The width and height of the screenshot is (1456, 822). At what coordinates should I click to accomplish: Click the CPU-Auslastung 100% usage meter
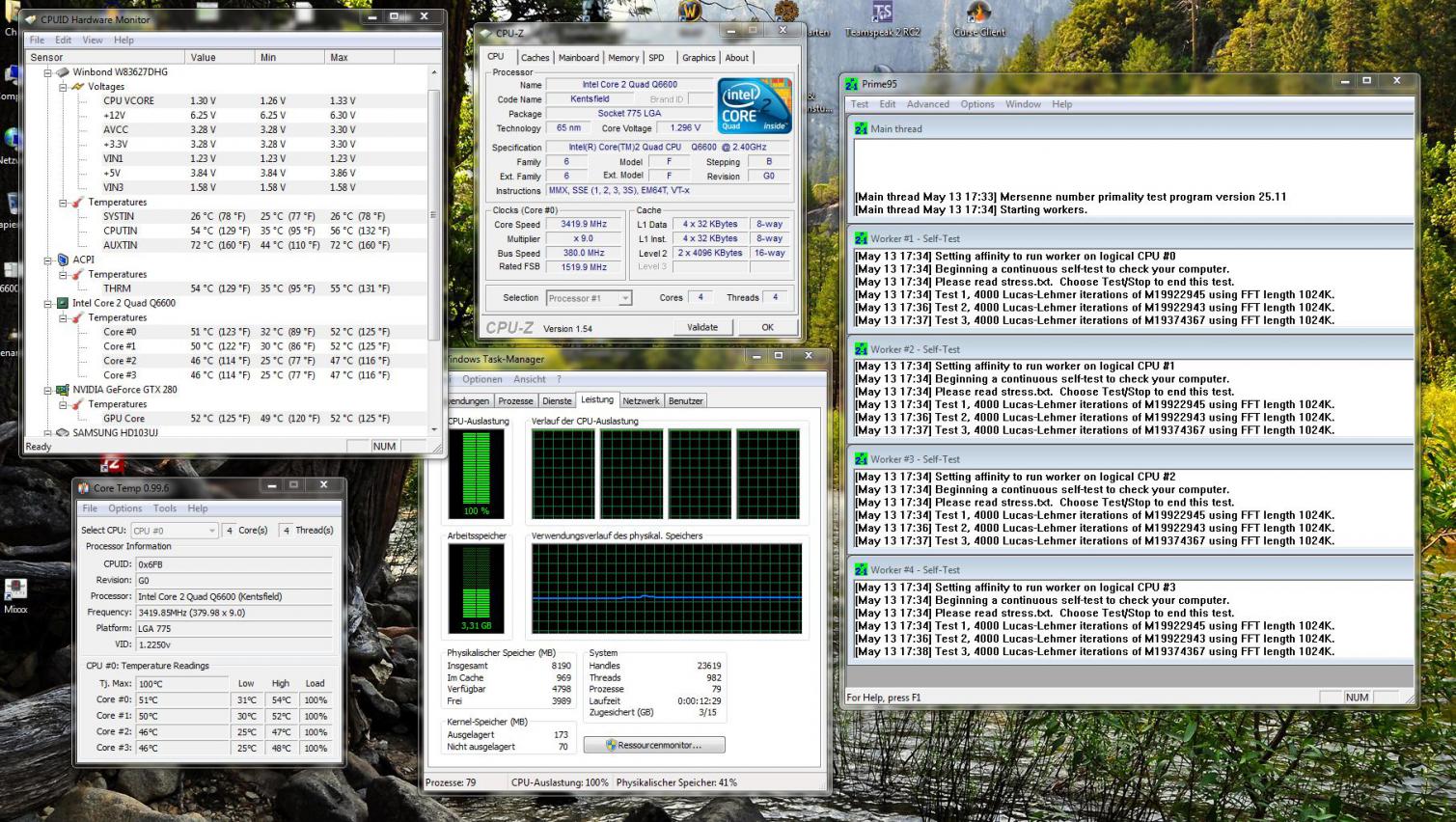[x=476, y=474]
